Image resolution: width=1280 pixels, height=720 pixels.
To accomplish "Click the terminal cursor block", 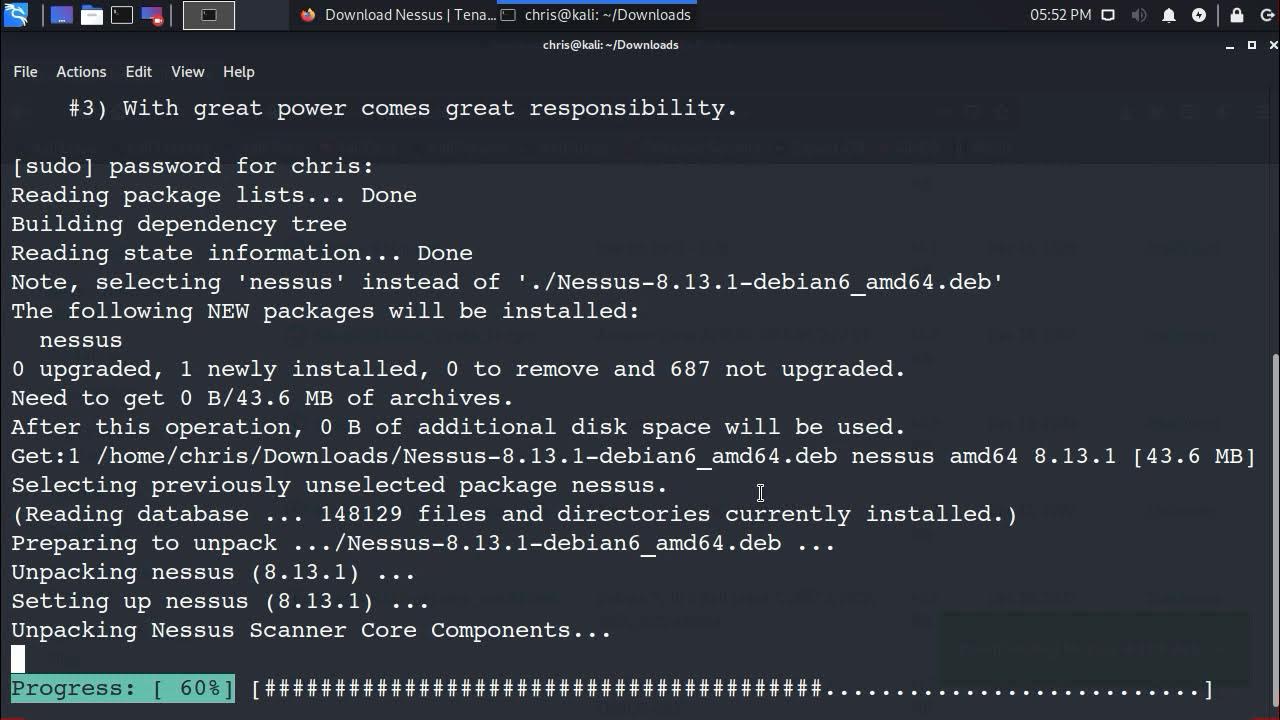I will point(18,659).
